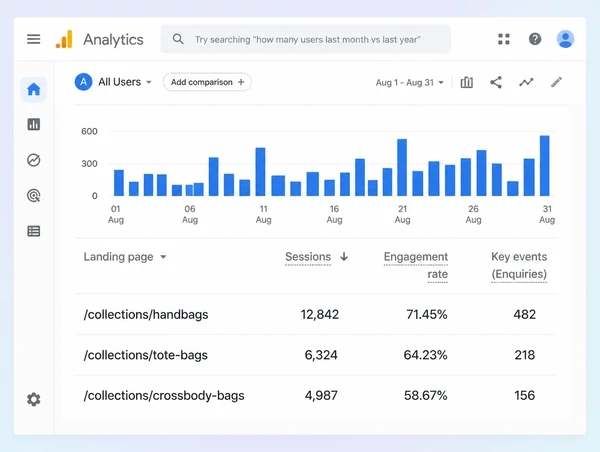Click the 06 Aug axis label
The width and height of the screenshot is (600, 452).
point(190,214)
